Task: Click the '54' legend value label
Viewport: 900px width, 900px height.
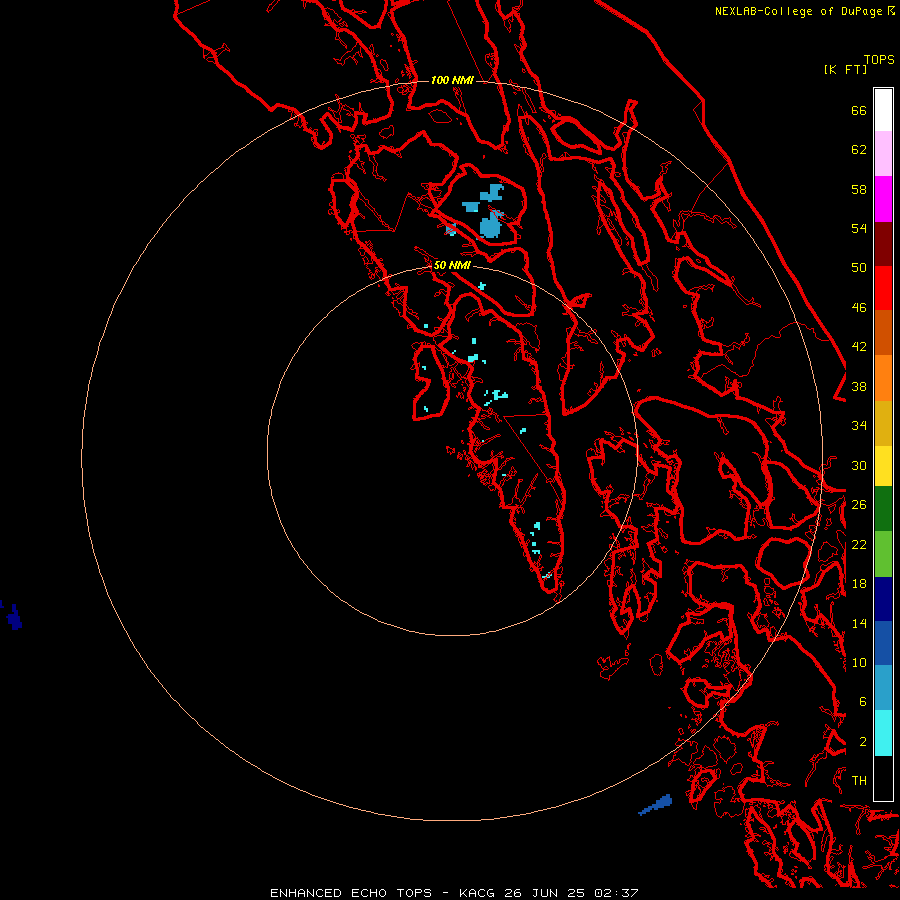Action: (x=859, y=228)
